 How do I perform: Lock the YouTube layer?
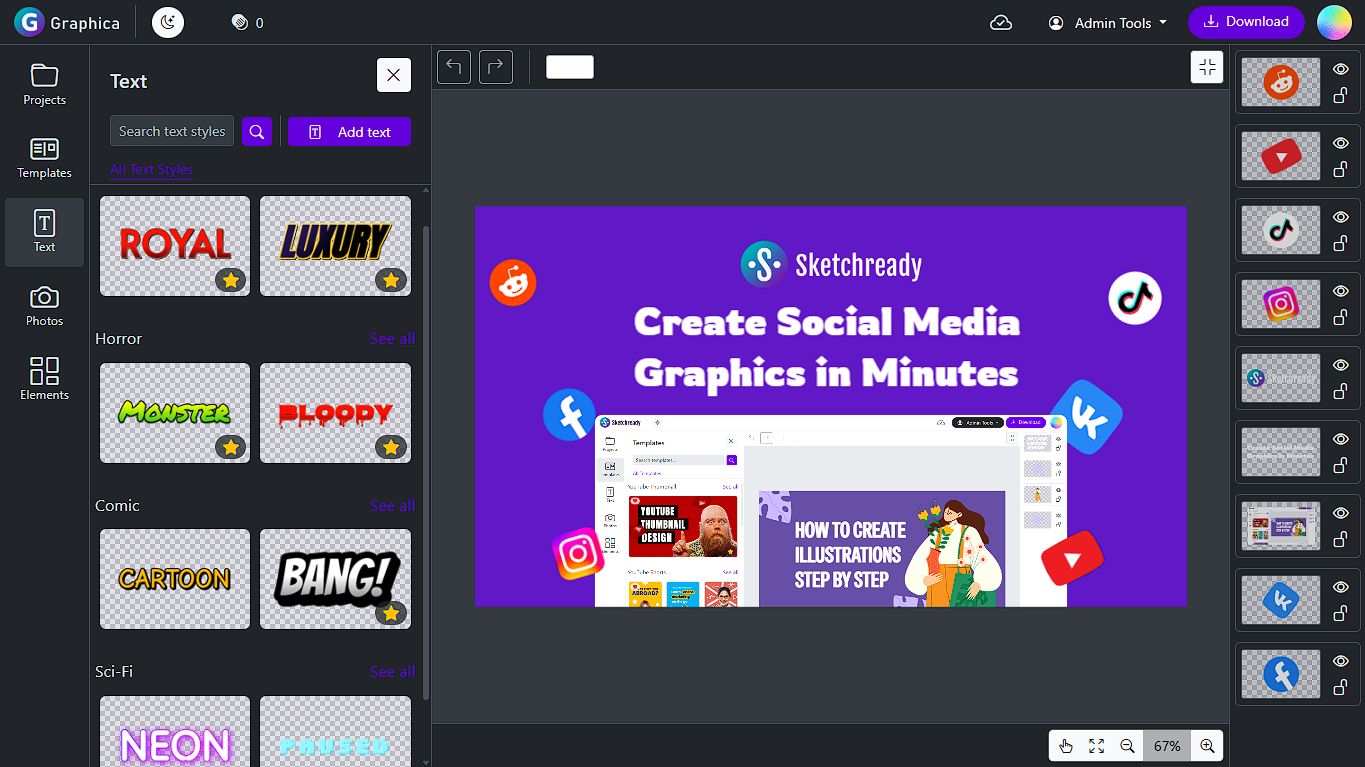(x=1340, y=169)
